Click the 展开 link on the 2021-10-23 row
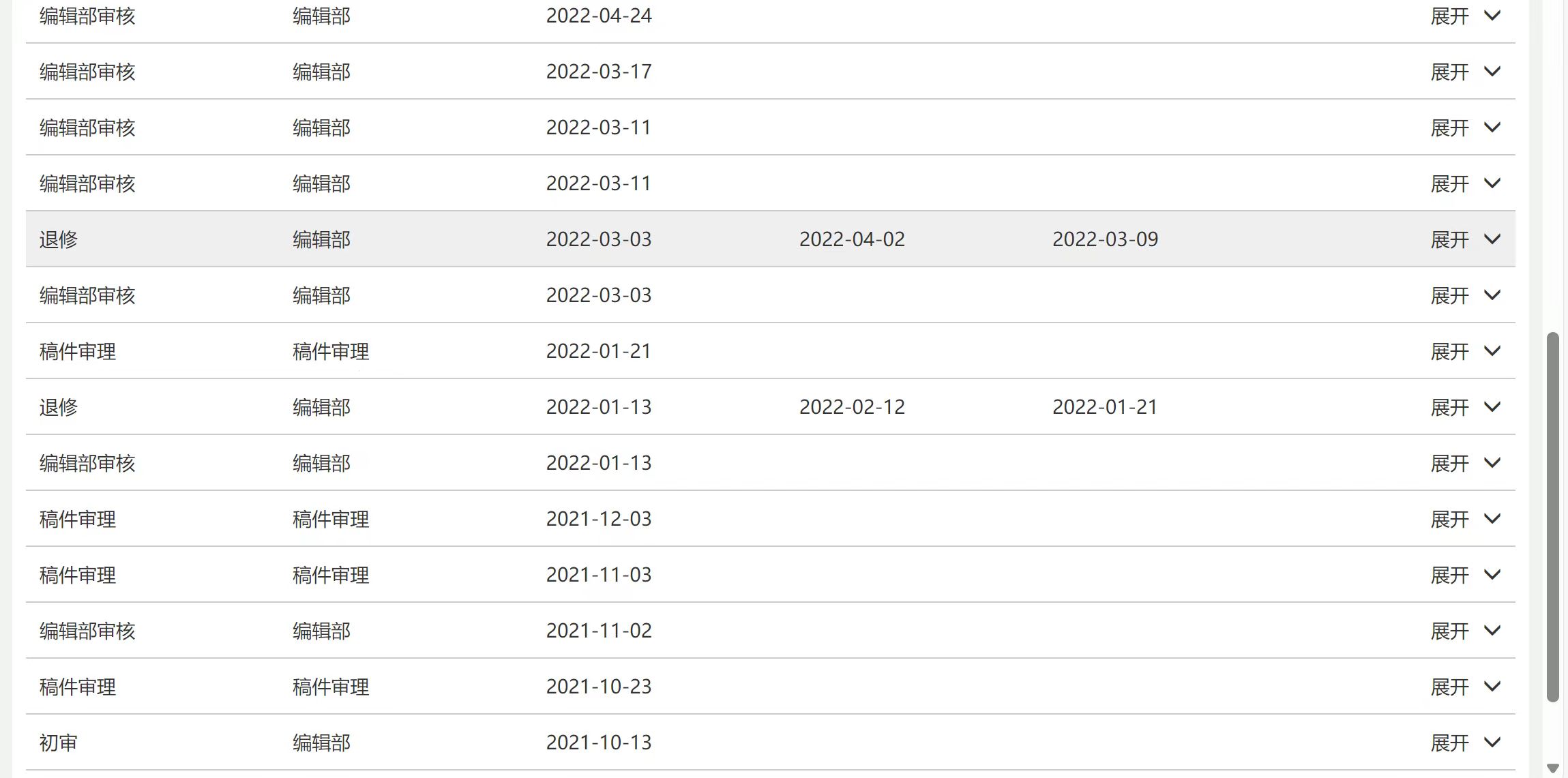Image resolution: width=1568 pixels, height=778 pixels. [x=1449, y=687]
